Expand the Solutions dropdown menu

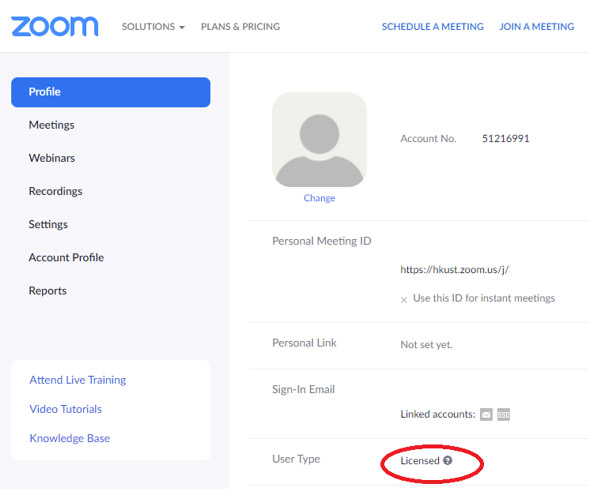click(153, 27)
